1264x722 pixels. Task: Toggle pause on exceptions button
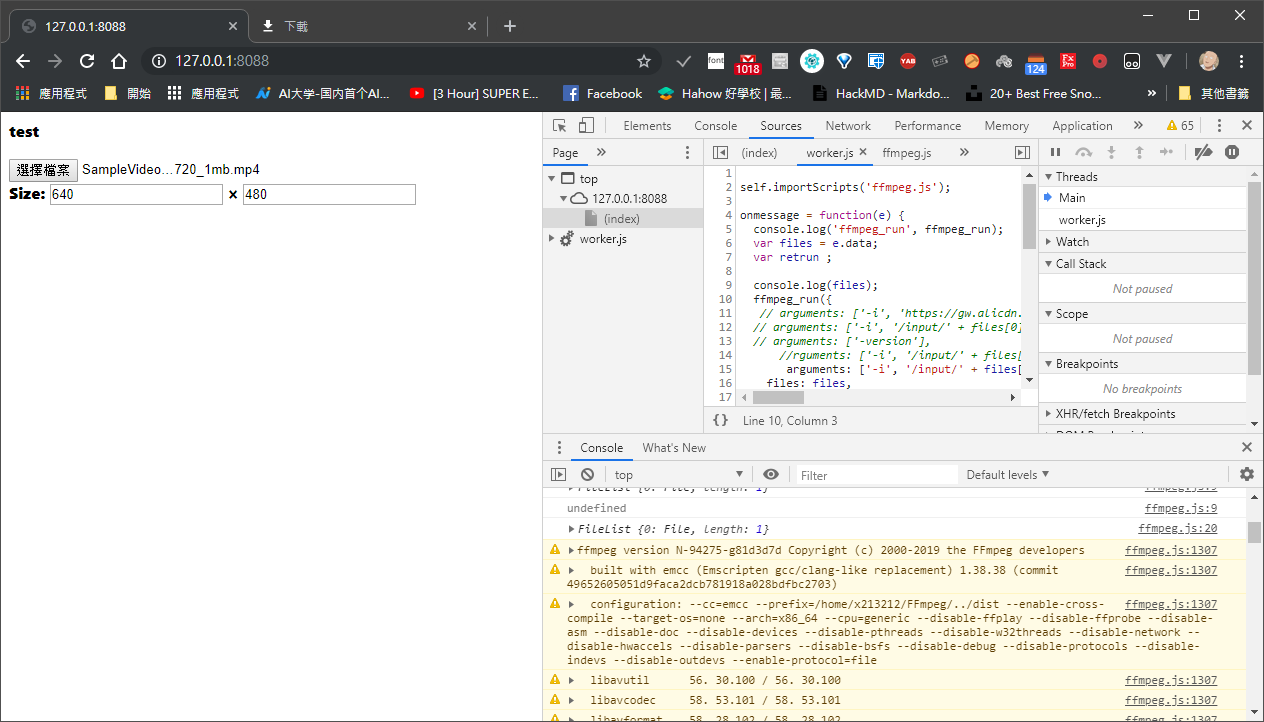click(1232, 153)
